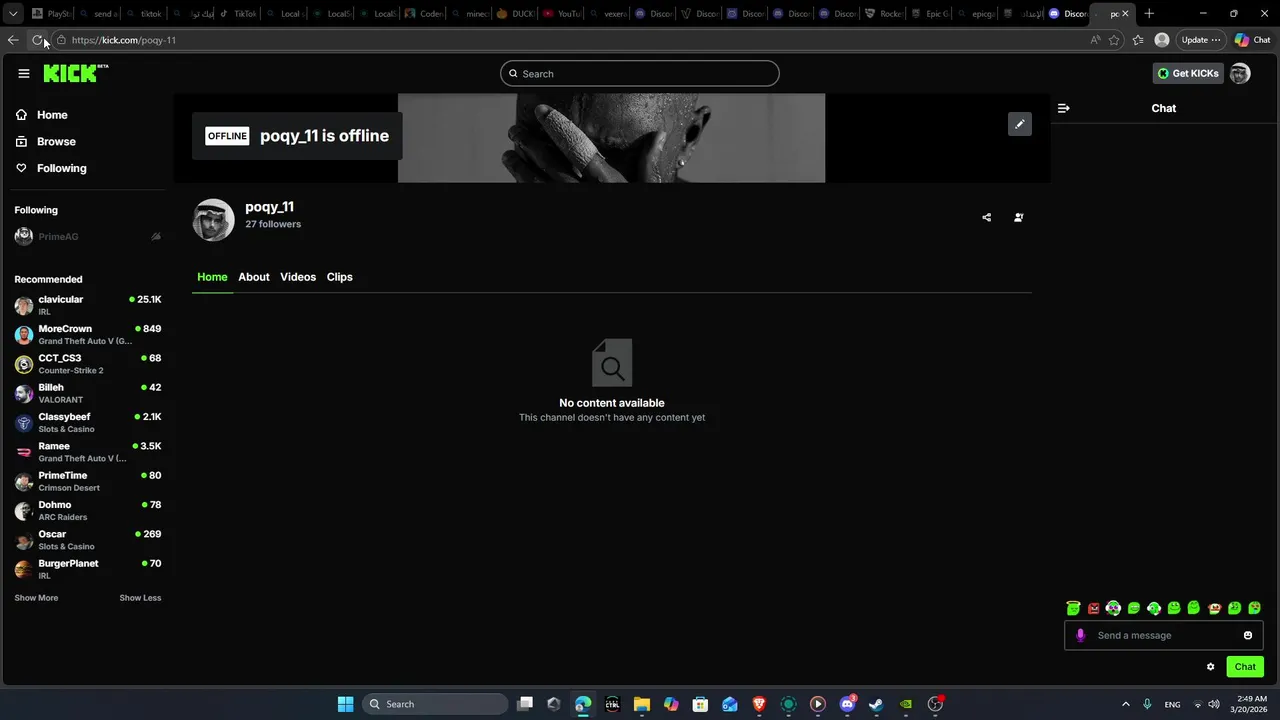
Task: Open recommended channel BurgerPlanet
Action: click(88, 569)
